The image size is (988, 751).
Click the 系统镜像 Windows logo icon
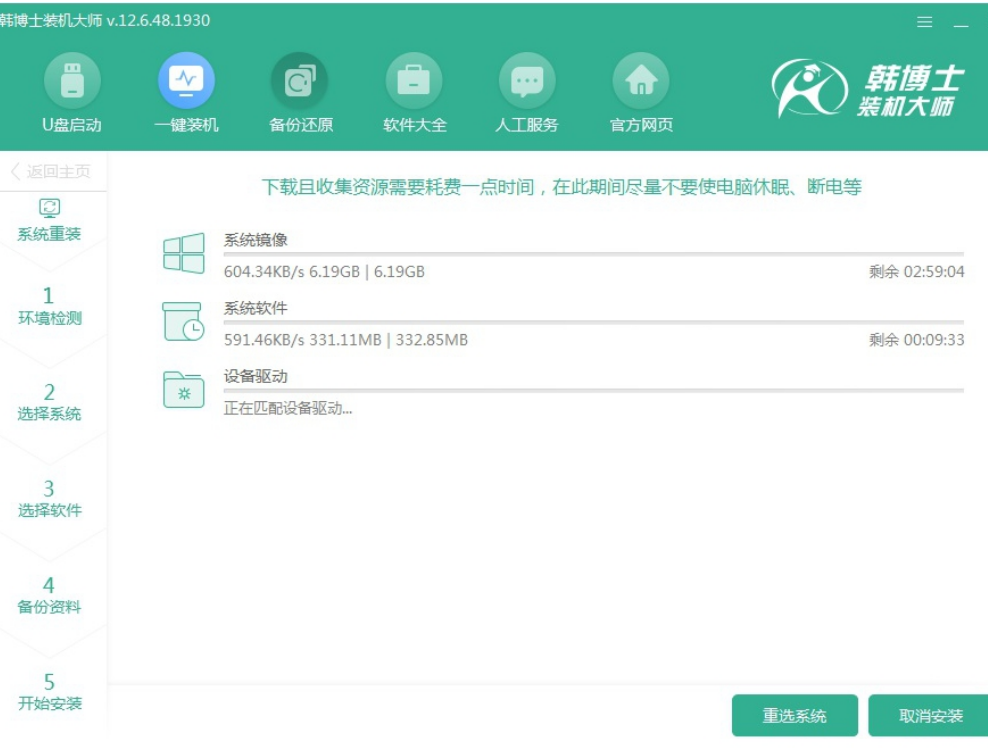tap(184, 254)
